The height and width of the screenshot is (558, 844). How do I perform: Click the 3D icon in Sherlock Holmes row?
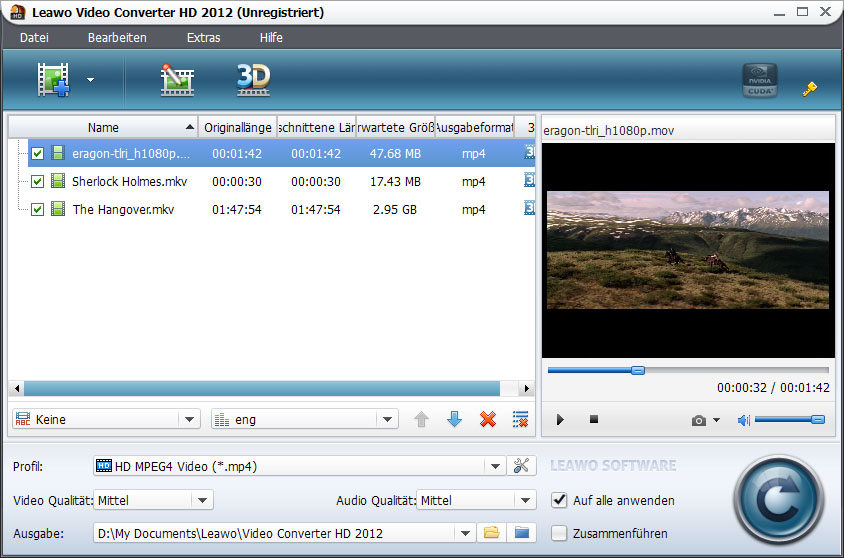[x=530, y=180]
